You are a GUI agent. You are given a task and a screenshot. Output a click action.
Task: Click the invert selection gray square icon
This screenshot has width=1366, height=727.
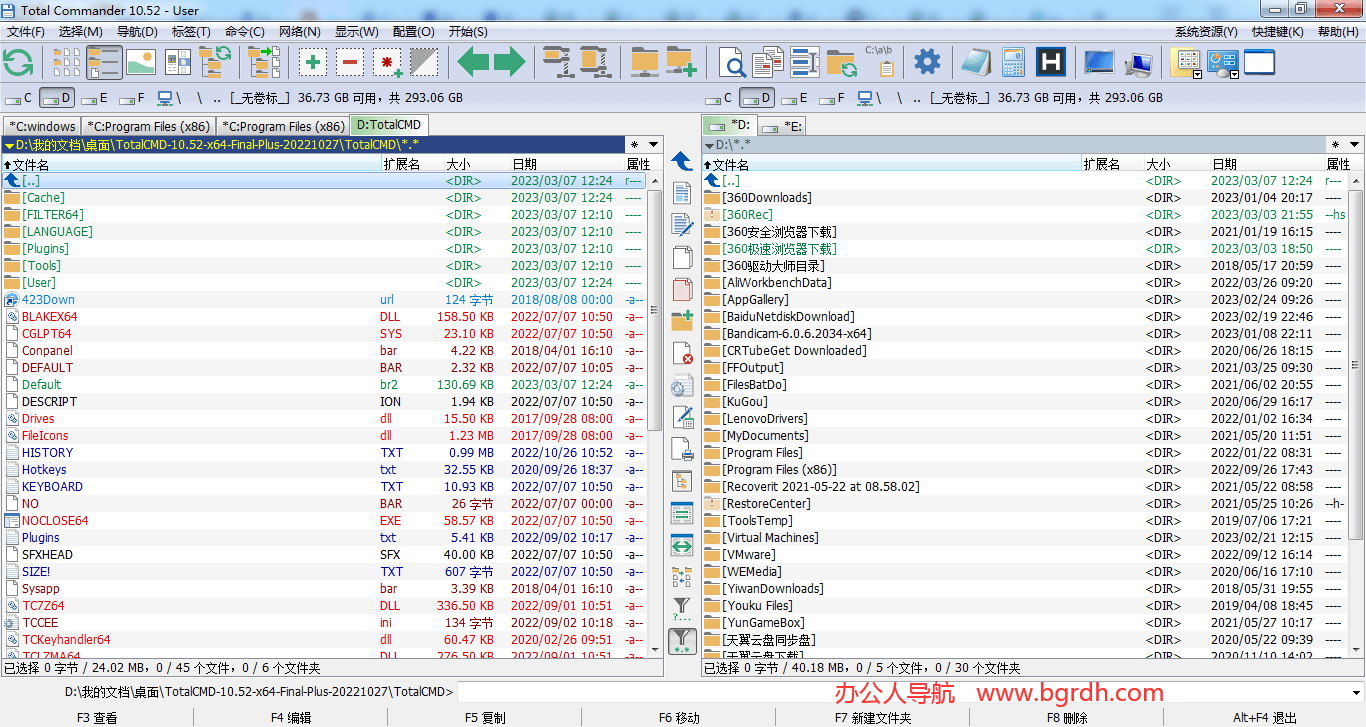(x=423, y=62)
